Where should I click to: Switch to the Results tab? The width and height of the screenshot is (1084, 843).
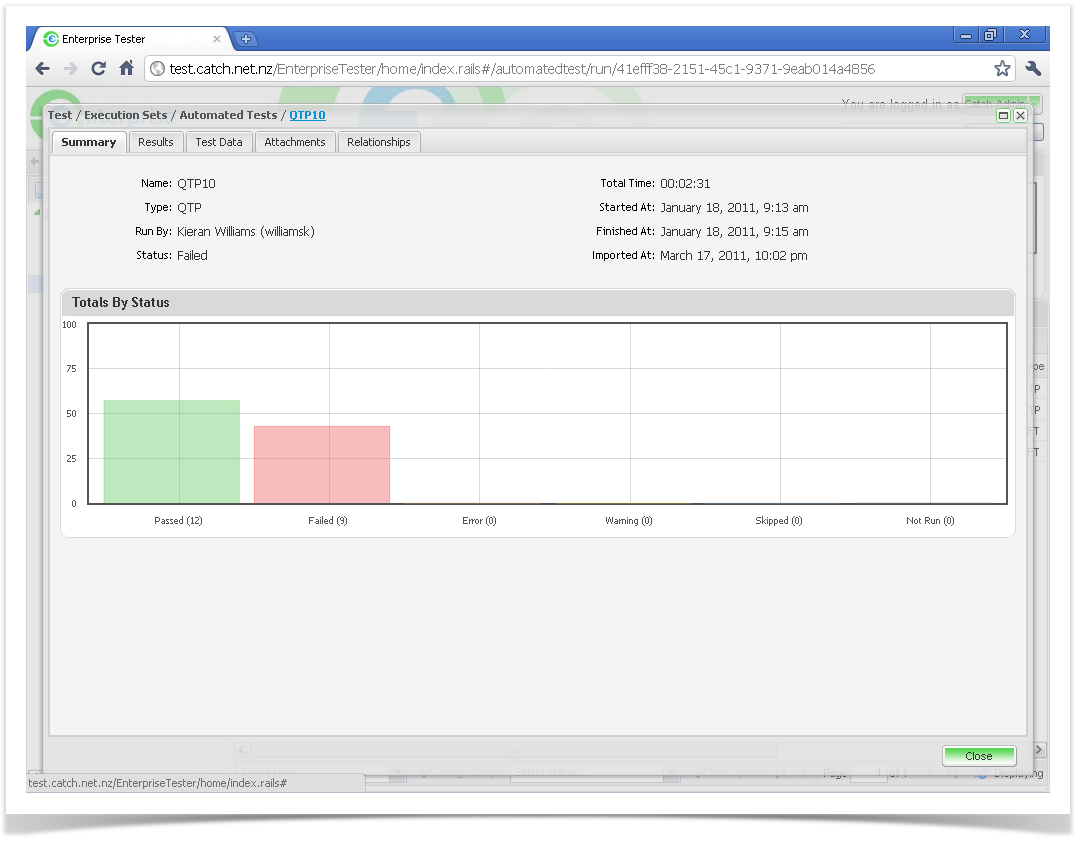point(156,142)
